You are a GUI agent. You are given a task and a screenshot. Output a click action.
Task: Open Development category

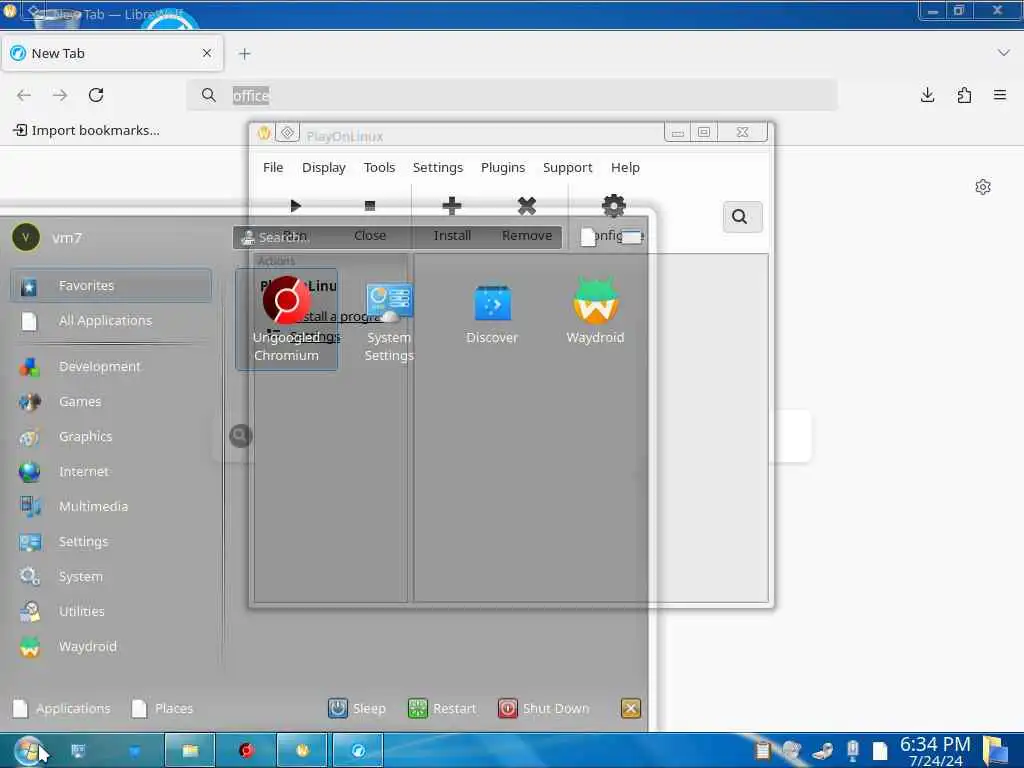tap(111, 366)
